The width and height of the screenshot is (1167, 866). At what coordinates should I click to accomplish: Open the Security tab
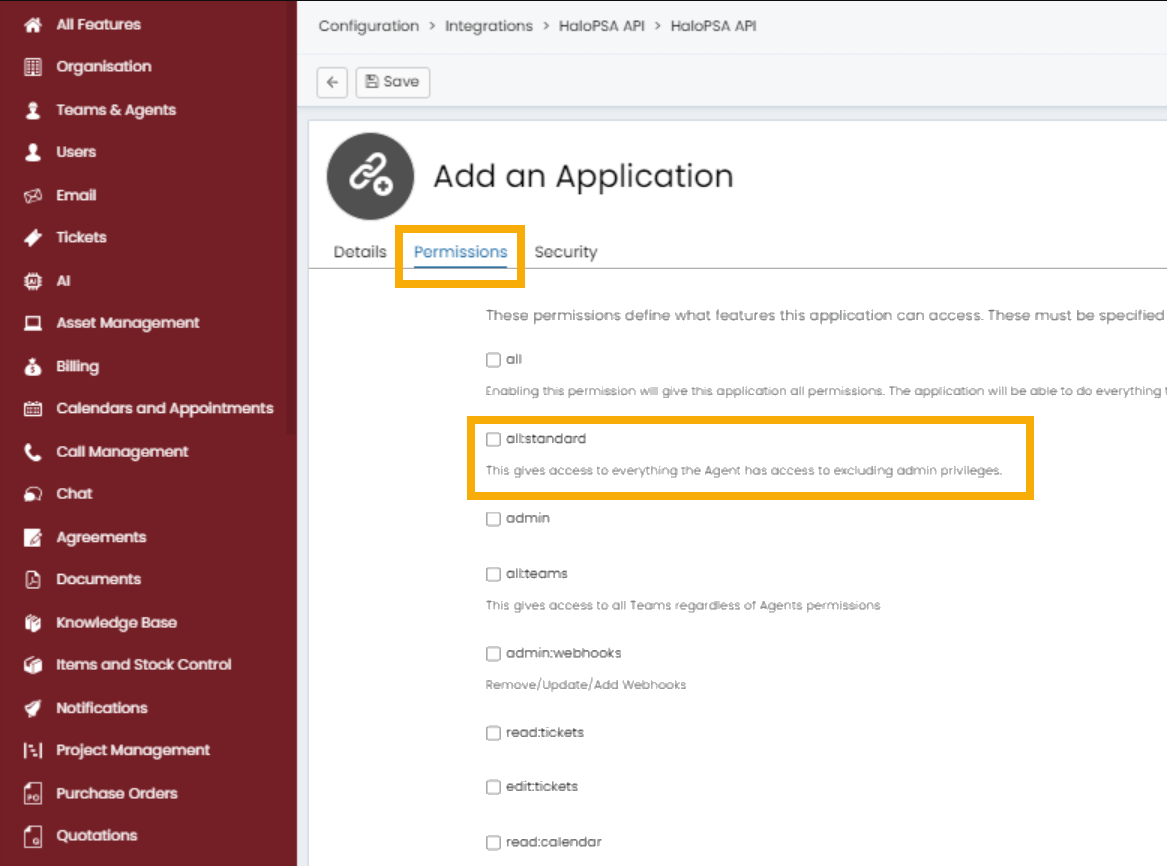[x=565, y=252]
